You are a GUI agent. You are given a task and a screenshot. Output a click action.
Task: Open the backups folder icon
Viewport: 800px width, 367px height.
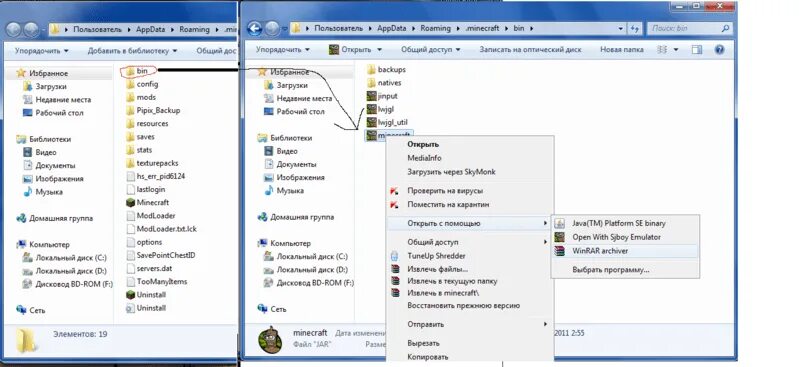coord(371,69)
